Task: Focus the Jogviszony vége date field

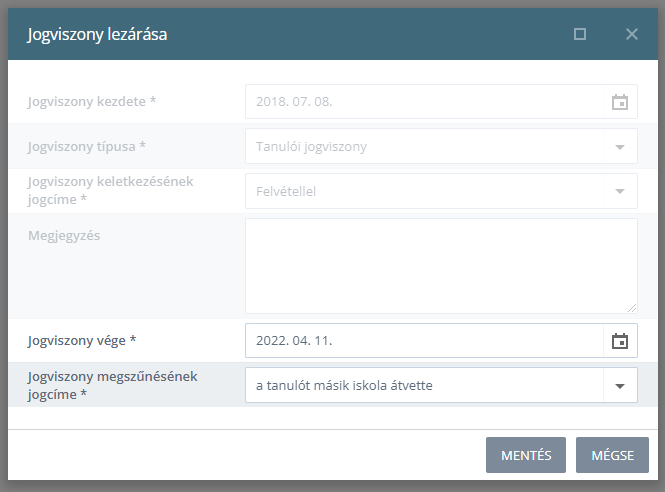Action: click(424, 341)
